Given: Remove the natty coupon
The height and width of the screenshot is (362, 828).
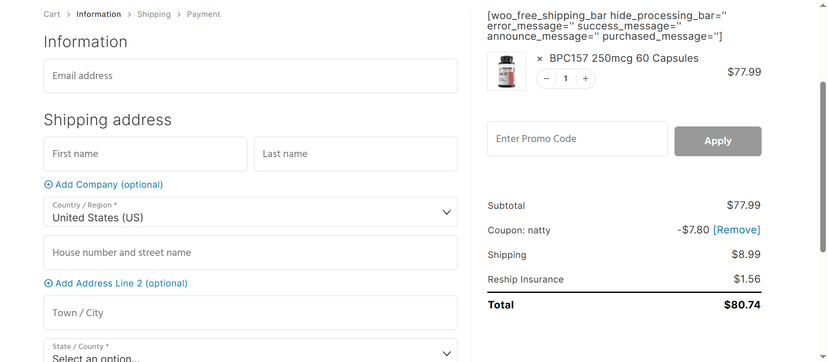Looking at the screenshot, I should pos(737,230).
